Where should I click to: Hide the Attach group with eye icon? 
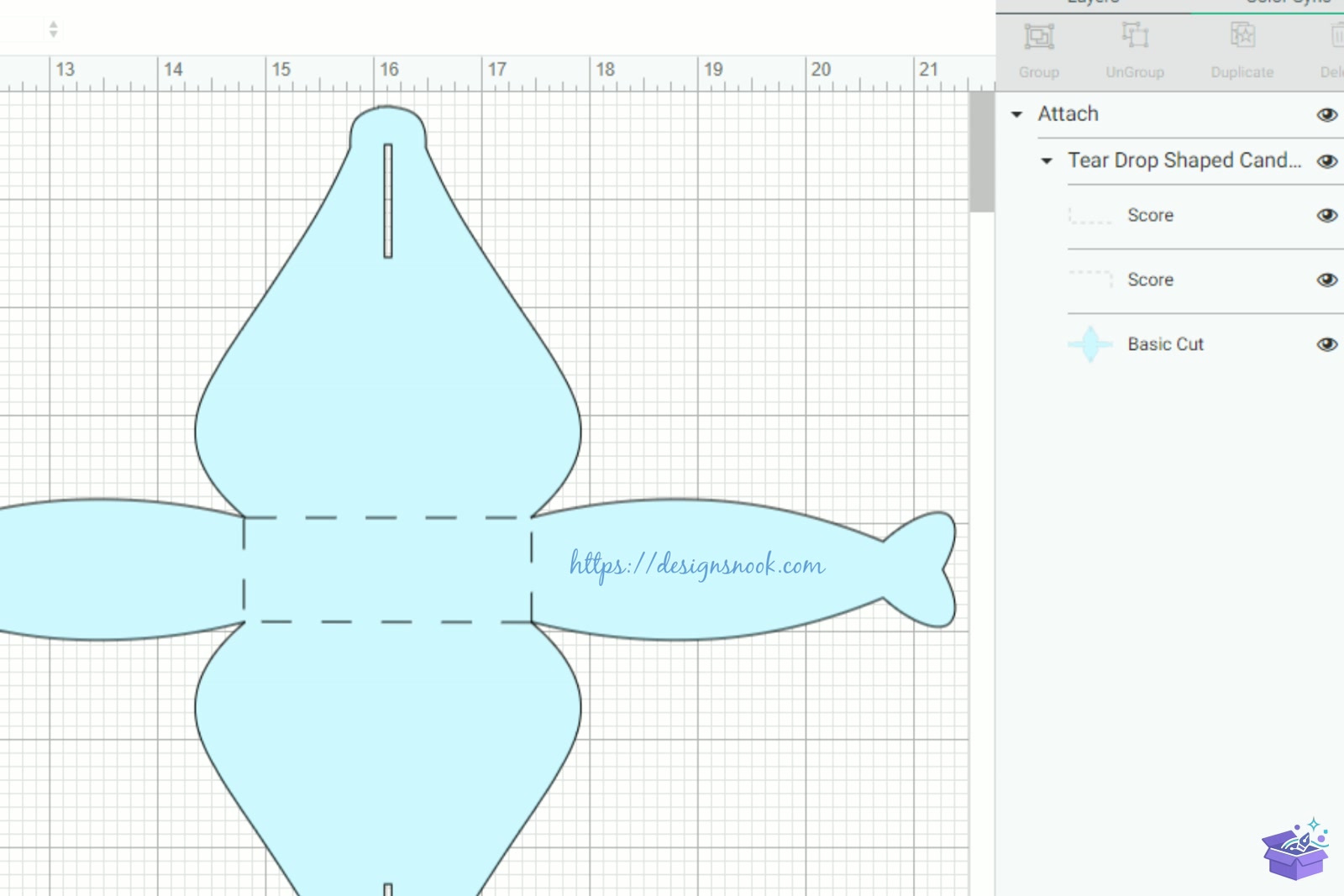[x=1327, y=114]
